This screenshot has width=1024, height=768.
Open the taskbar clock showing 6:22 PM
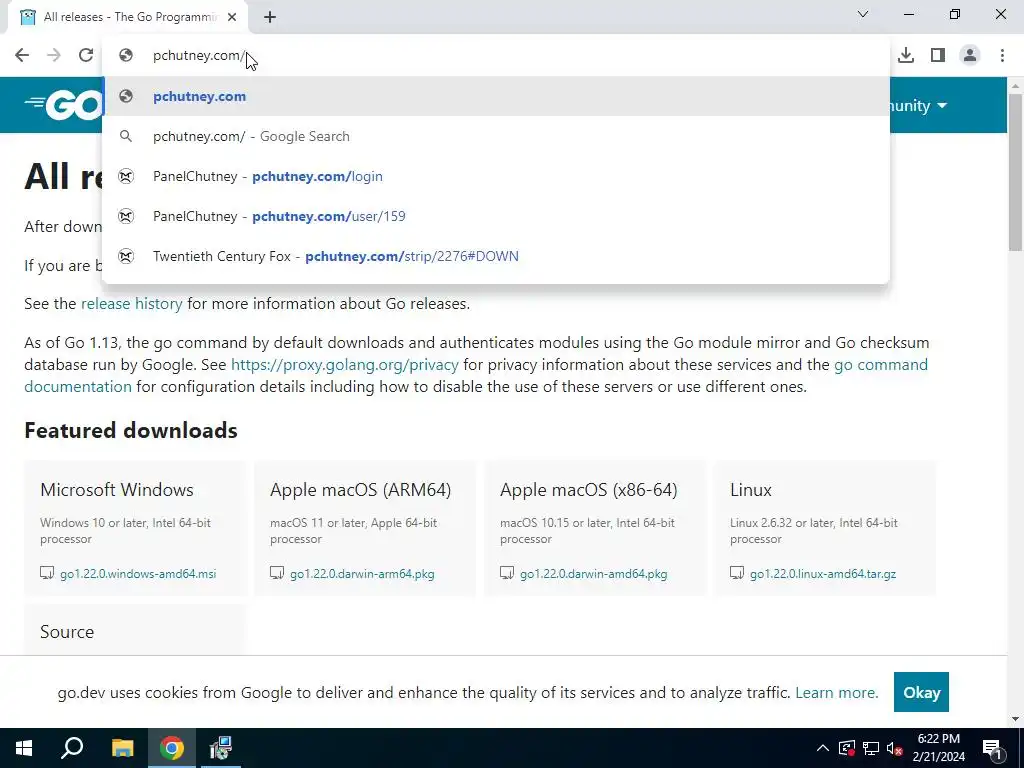(x=938, y=748)
